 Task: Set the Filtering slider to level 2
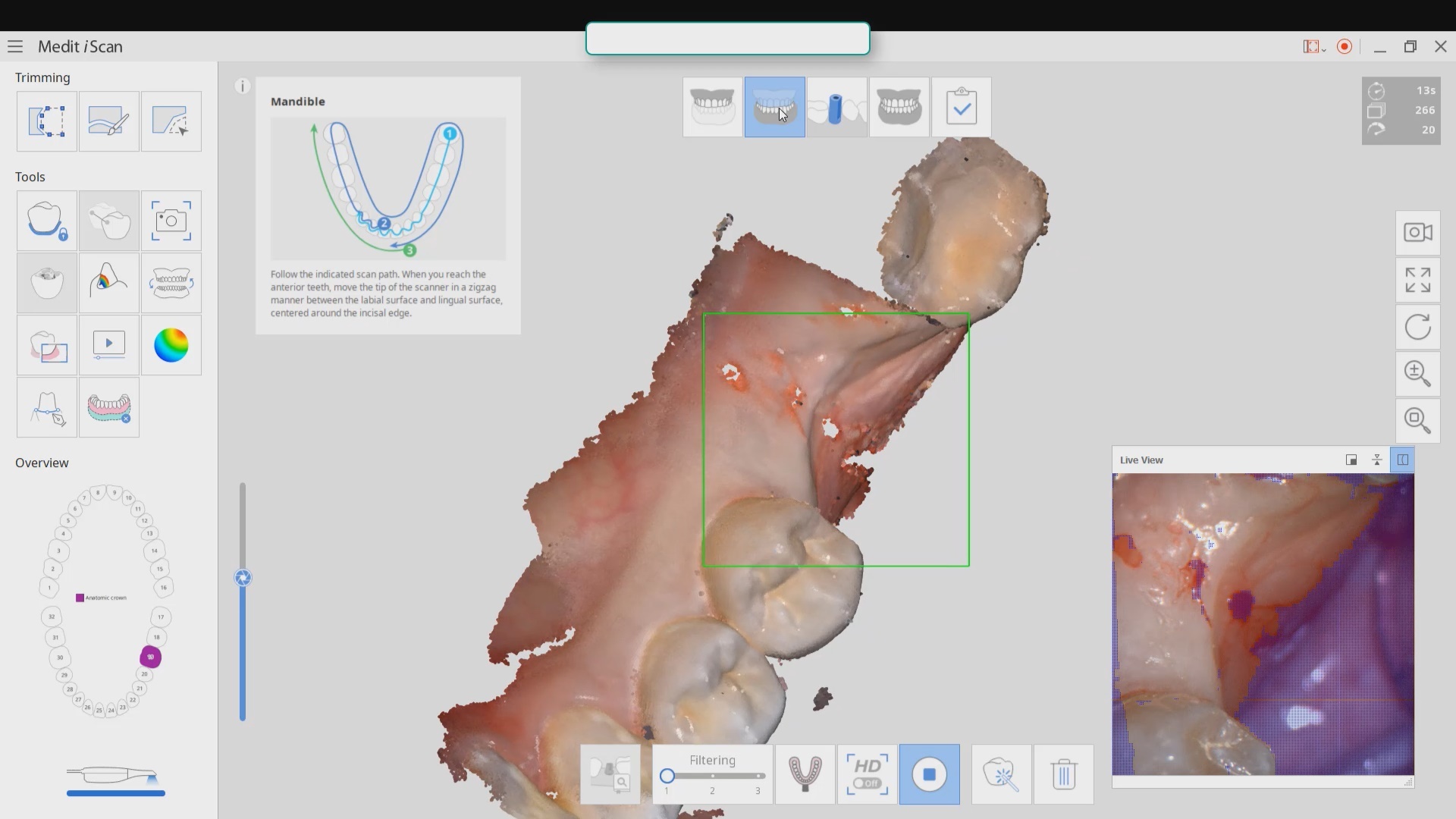[x=712, y=776]
